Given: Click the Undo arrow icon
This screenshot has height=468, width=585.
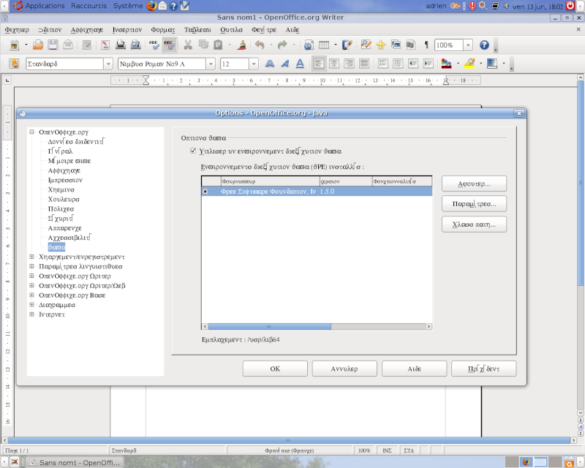Looking at the screenshot, I should [260, 45].
